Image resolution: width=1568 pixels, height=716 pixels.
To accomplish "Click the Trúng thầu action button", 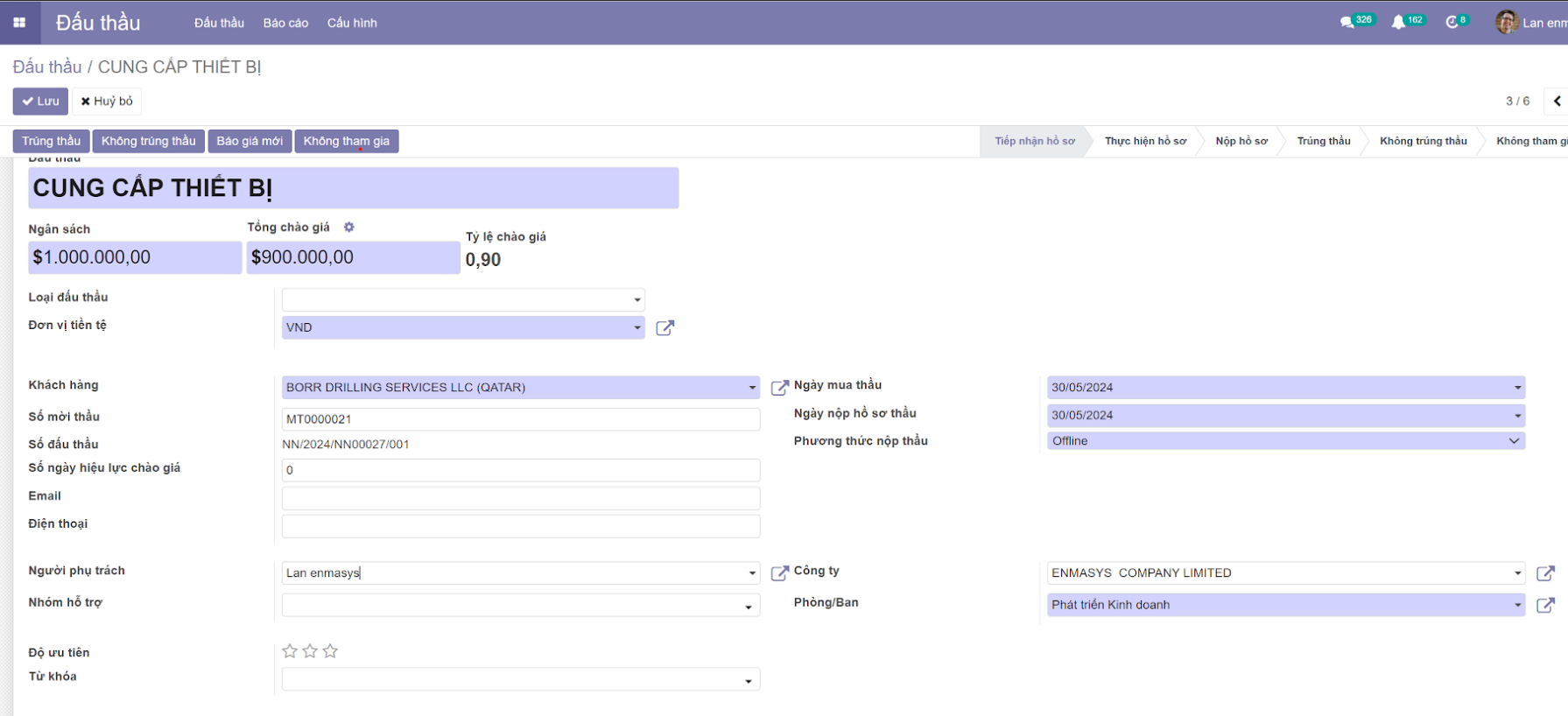I will pyautogui.click(x=51, y=142).
